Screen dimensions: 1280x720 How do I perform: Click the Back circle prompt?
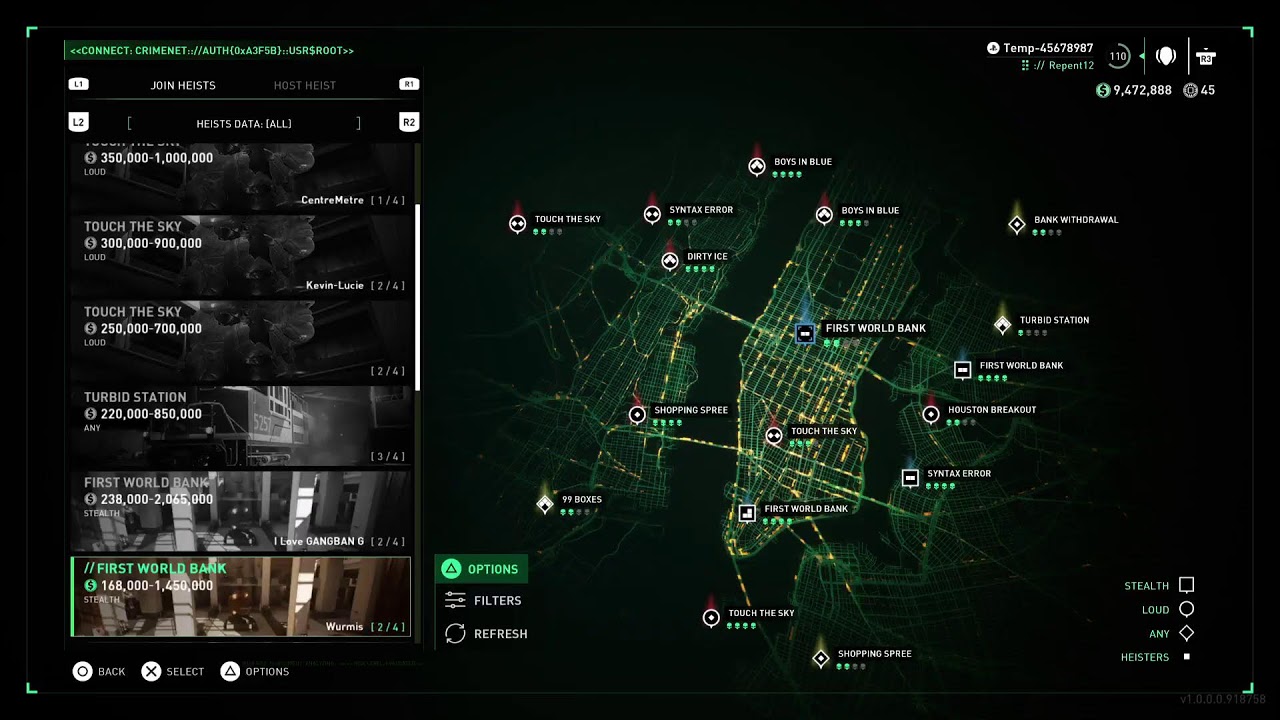(x=99, y=671)
